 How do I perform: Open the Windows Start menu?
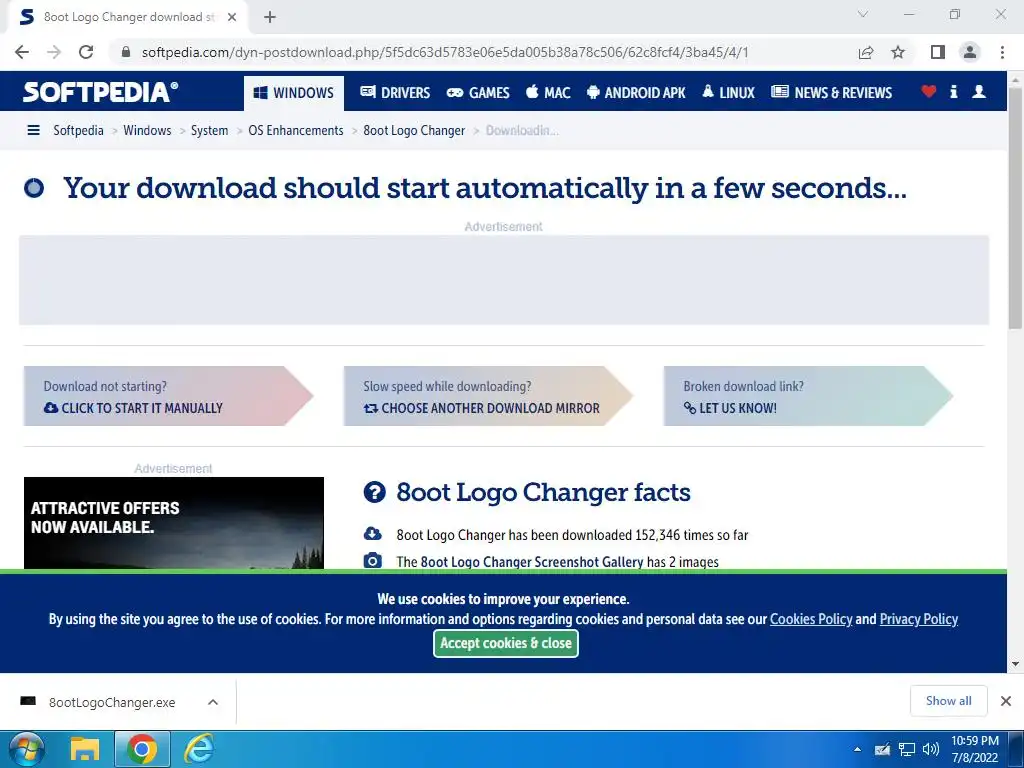[x=26, y=749]
